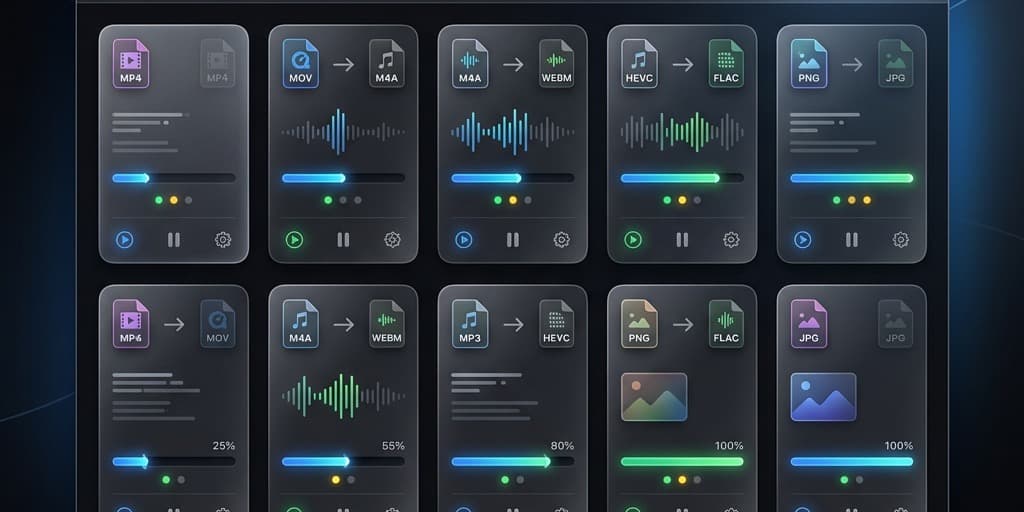Start the MP4 to MP4 conversion with play

coord(124,240)
